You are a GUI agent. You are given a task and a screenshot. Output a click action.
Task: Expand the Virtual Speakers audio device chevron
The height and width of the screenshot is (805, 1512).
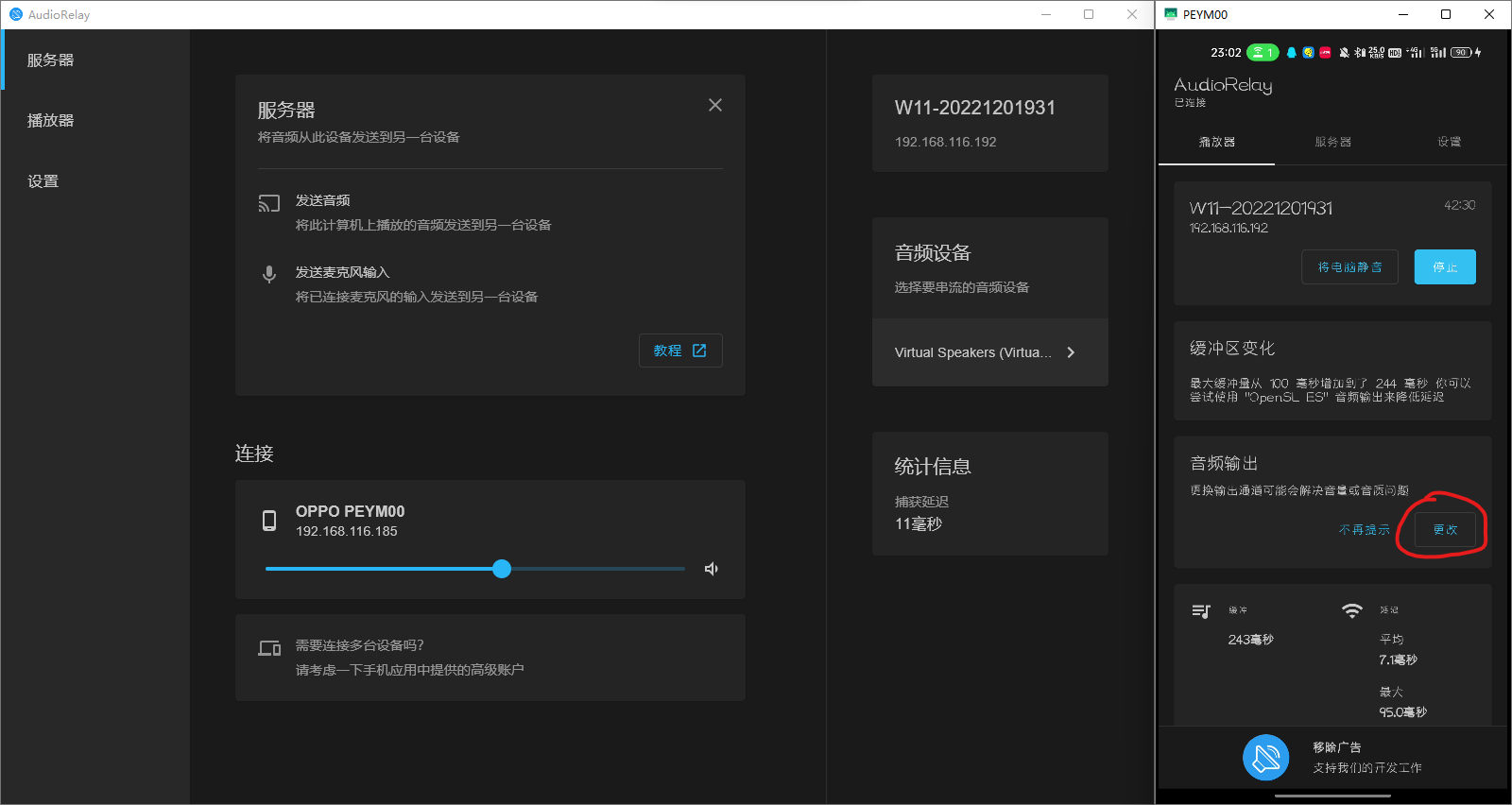click(1071, 352)
